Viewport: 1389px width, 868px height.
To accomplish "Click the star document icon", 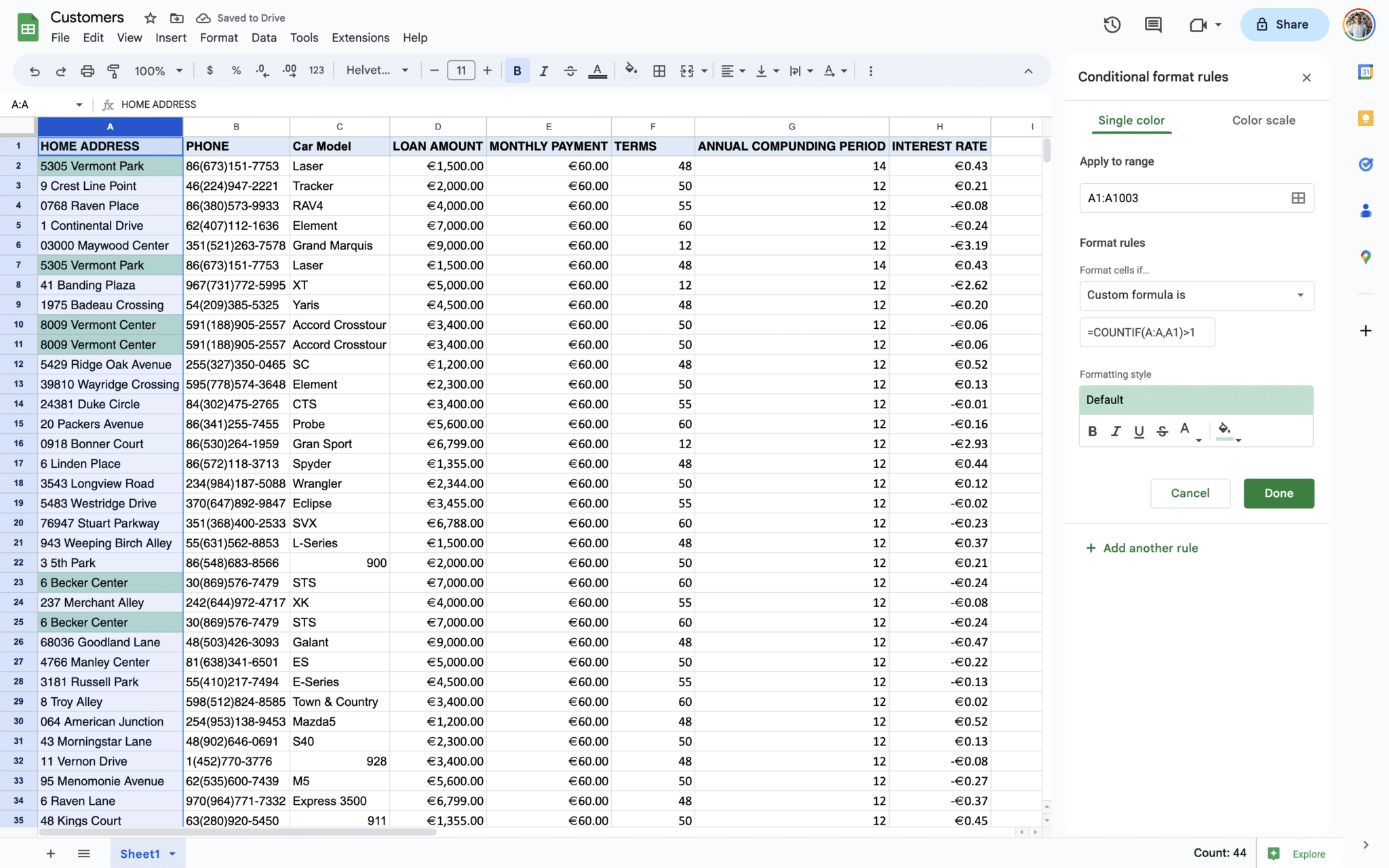I will point(151,18).
